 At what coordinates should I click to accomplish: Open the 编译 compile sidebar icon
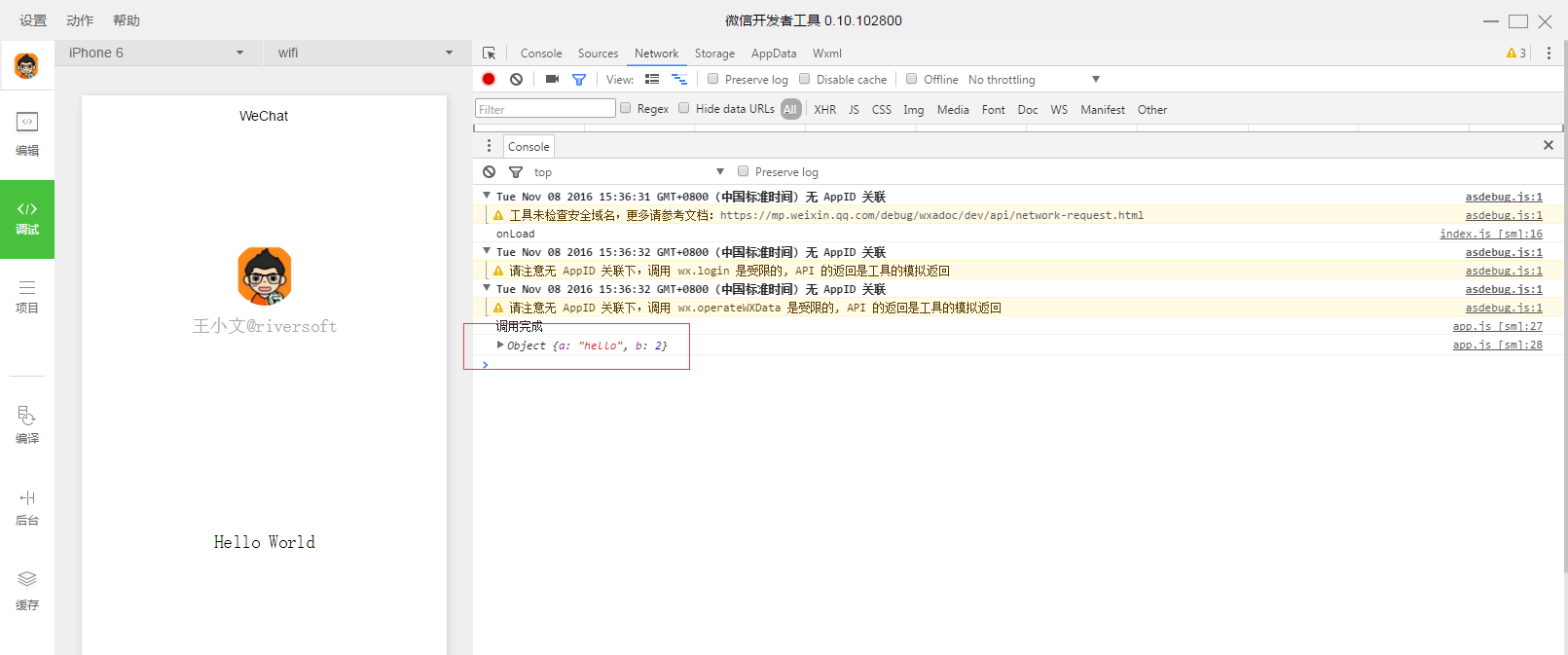tap(27, 425)
